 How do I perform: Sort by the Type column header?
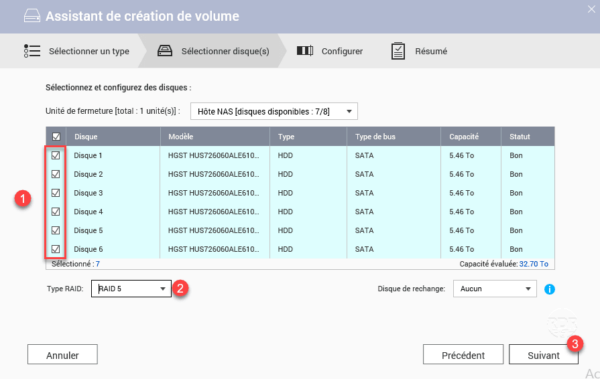point(308,137)
